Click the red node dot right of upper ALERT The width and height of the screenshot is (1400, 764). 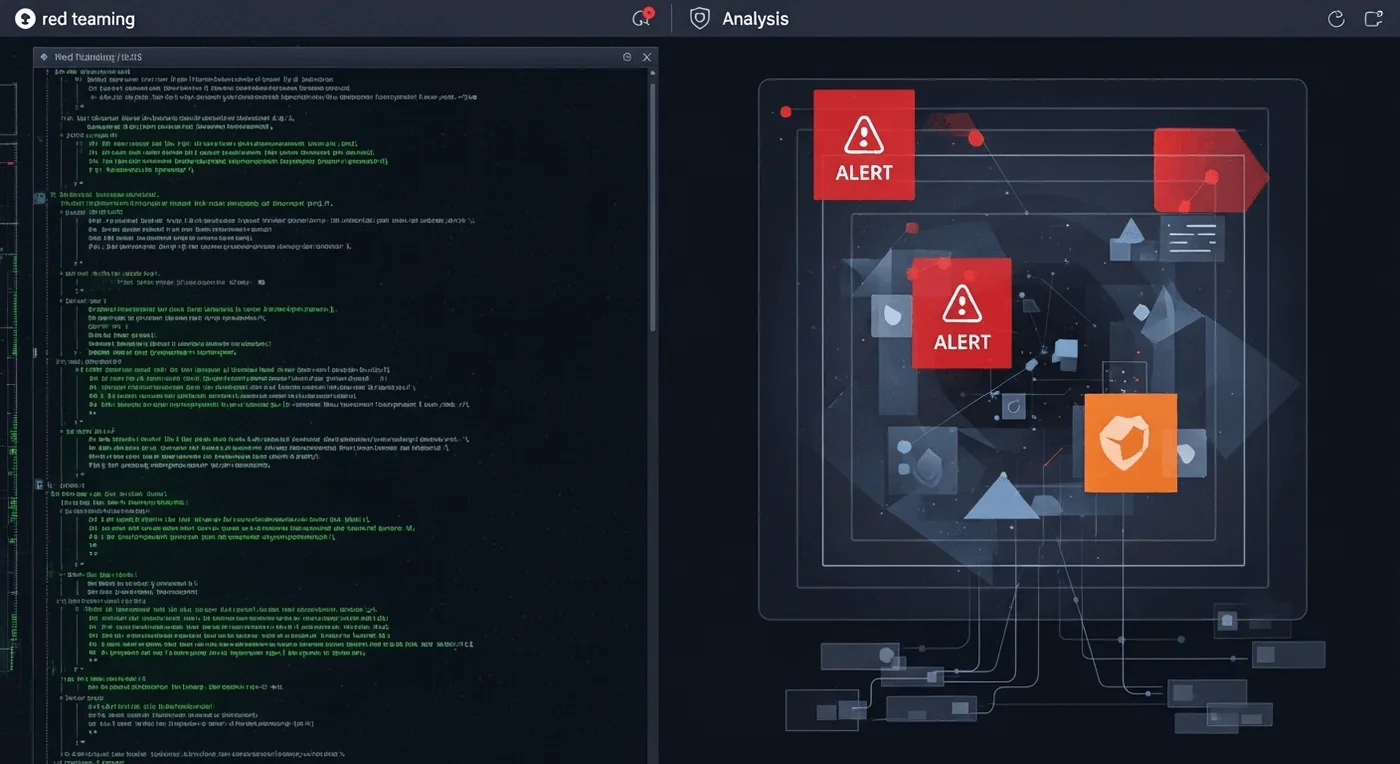tap(976, 138)
